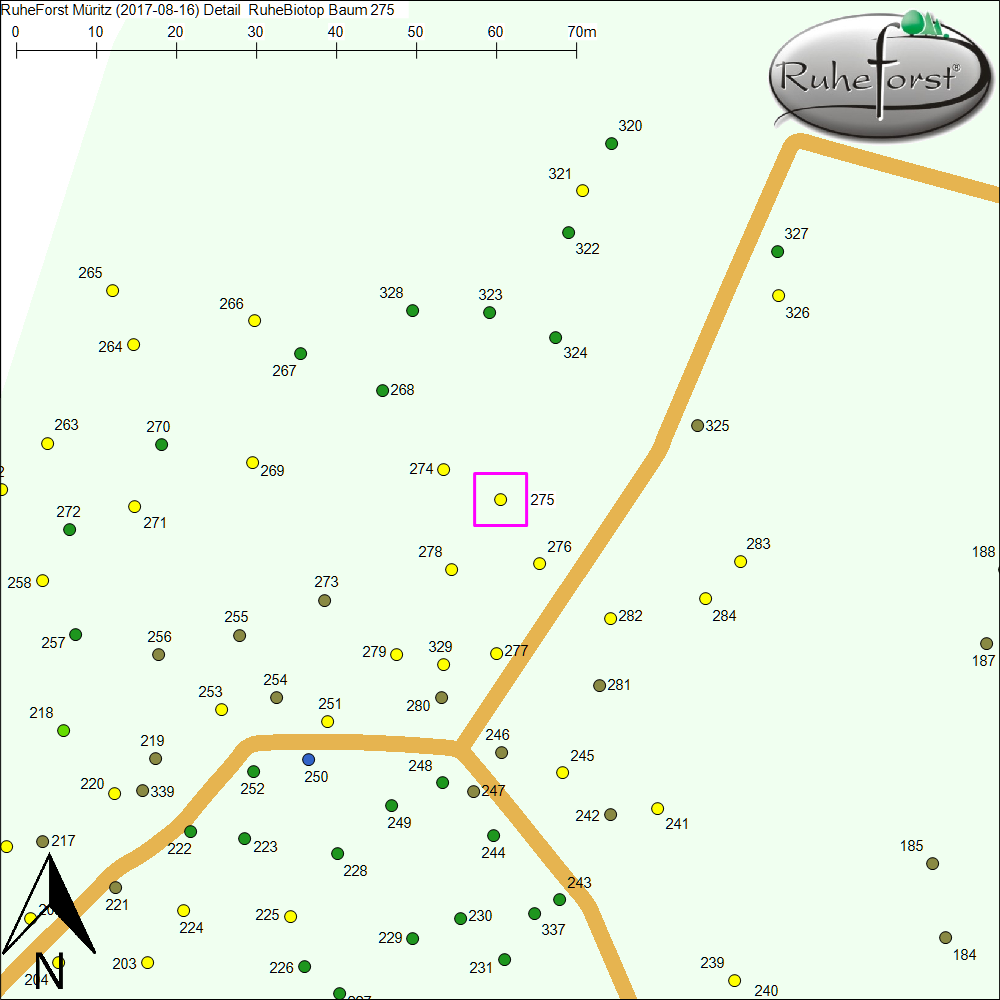Click yellow tree marker 274
This screenshot has height=1000, width=1000.
point(444,470)
